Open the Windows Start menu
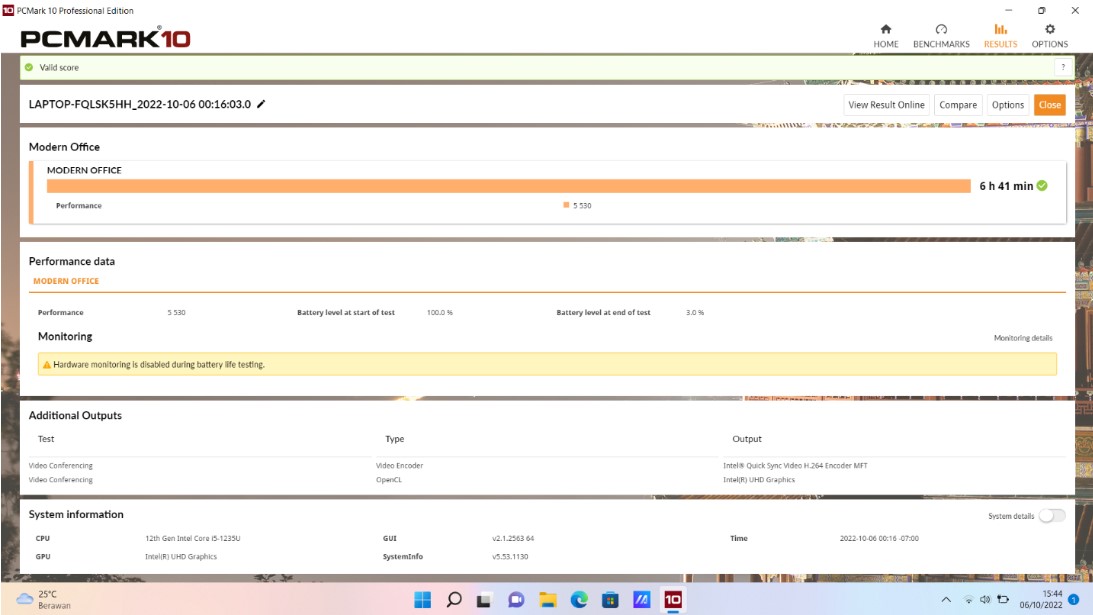The height and width of the screenshot is (615, 1093). [422, 600]
